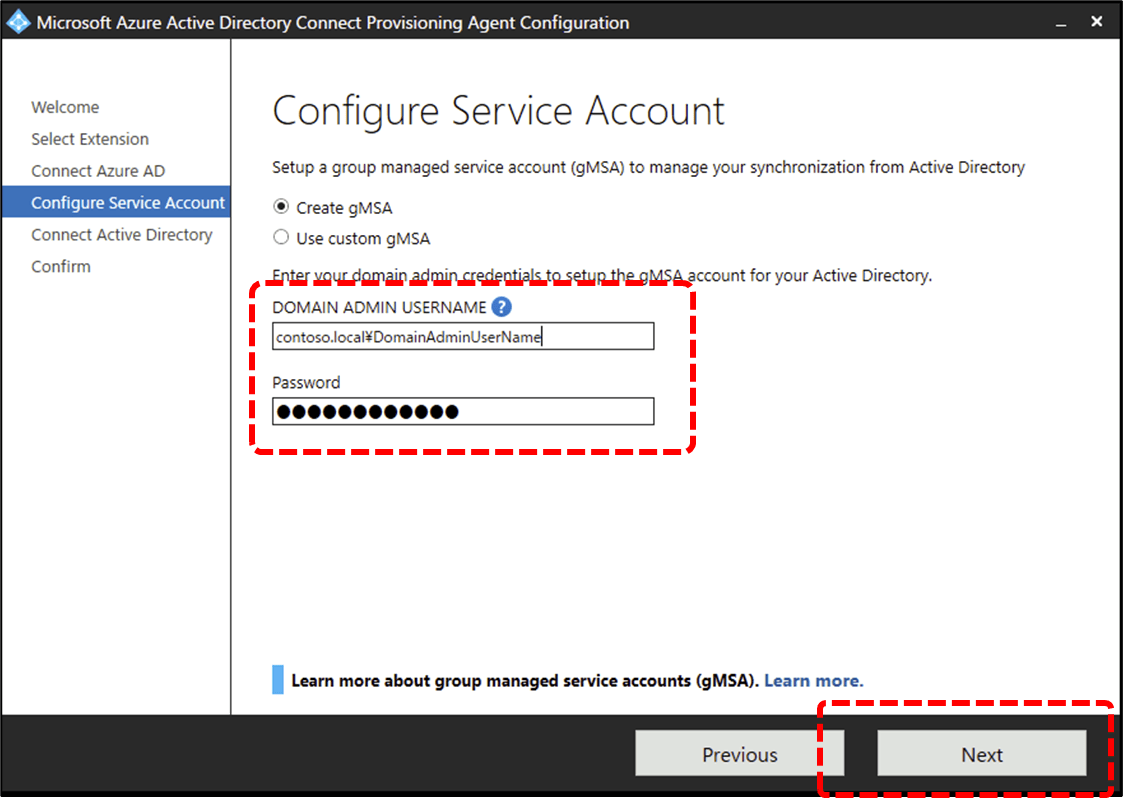
Task: Open the Connect Active Directory step
Action: 122,235
